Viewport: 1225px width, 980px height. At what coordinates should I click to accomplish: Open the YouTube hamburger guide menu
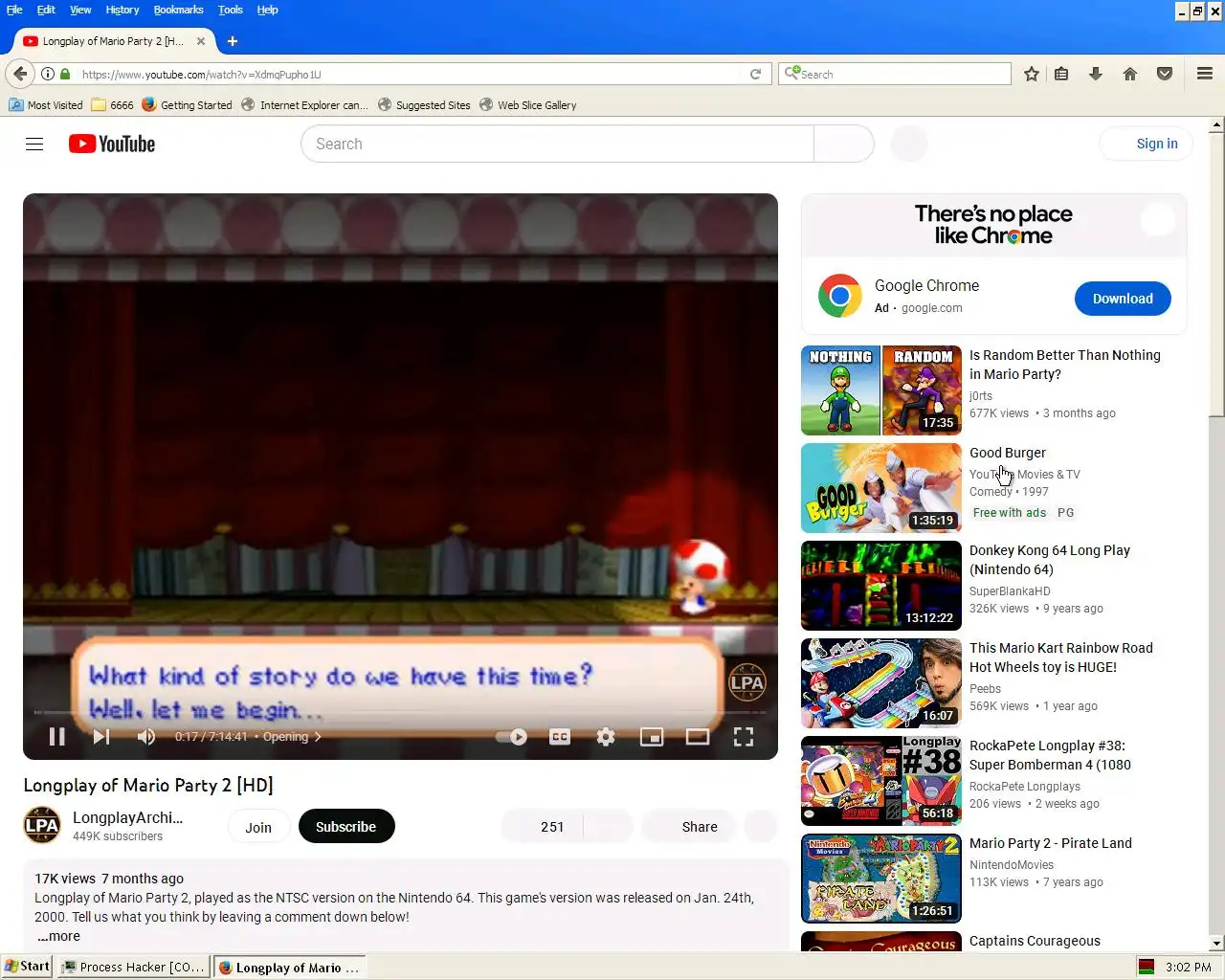tap(34, 144)
